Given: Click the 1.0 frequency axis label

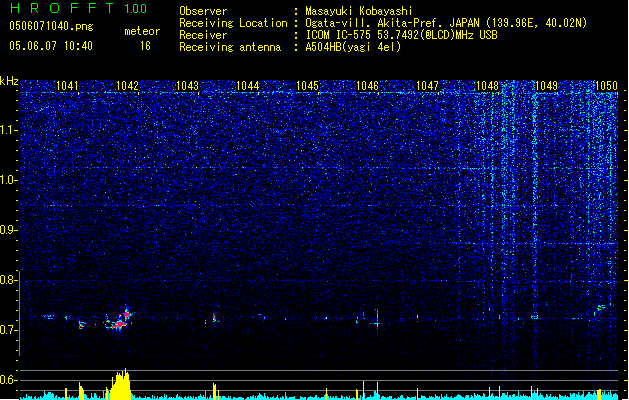Looking at the screenshot, I should (x=8, y=180).
